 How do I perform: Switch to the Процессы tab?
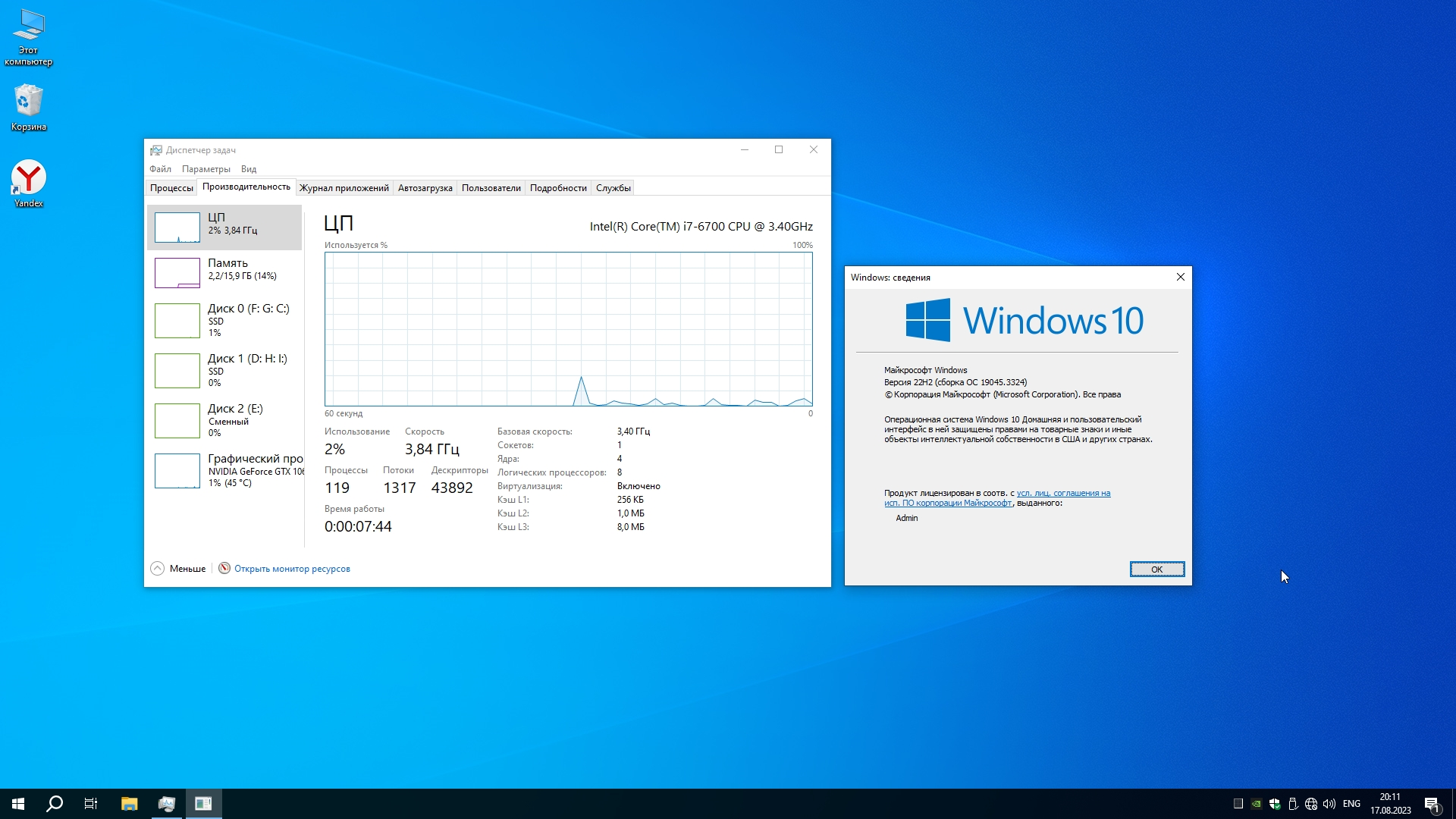pos(171,188)
